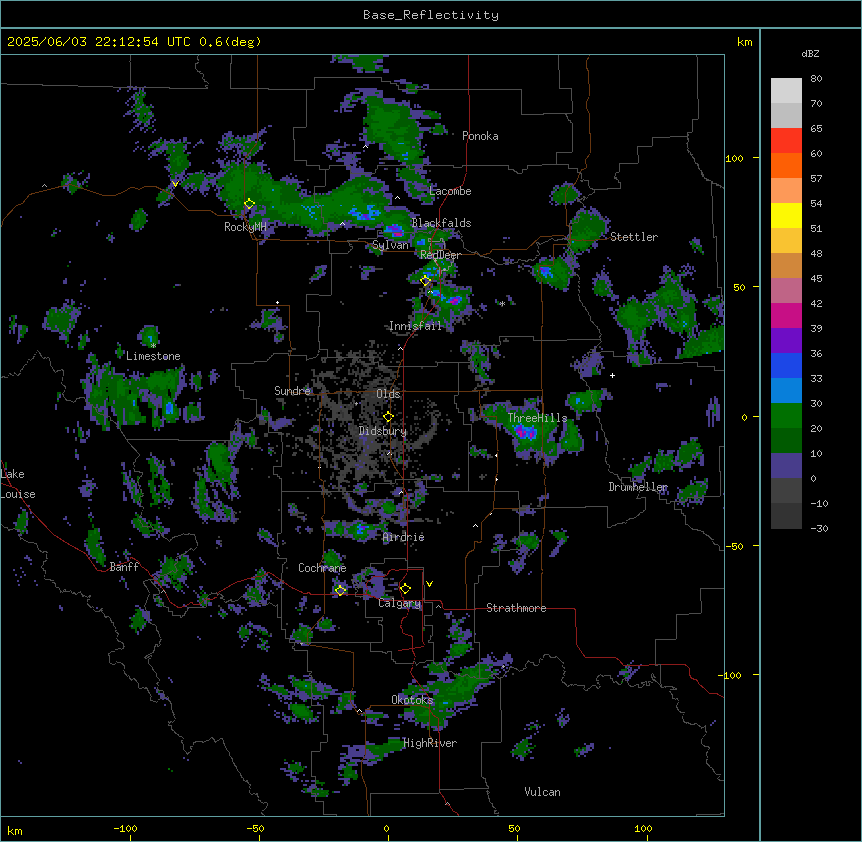Click the 80 dBZ value in the legend

point(816,79)
